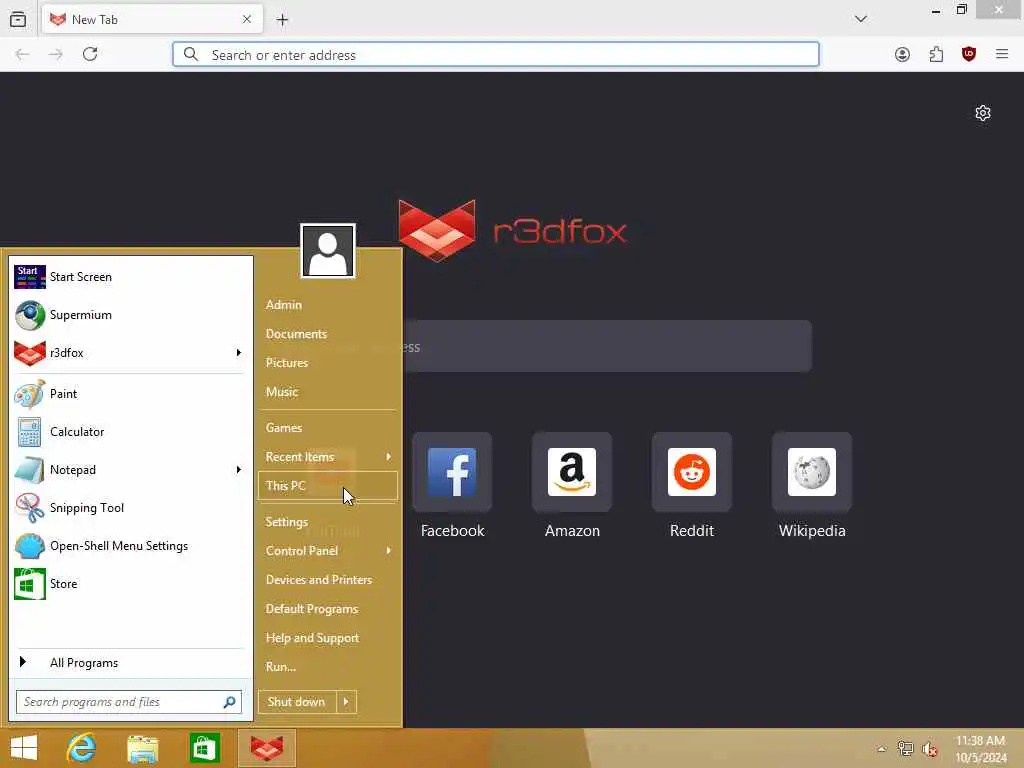Viewport: 1024px width, 768px height.
Task: Open uBlock Origin extension icon
Action: click(x=969, y=54)
